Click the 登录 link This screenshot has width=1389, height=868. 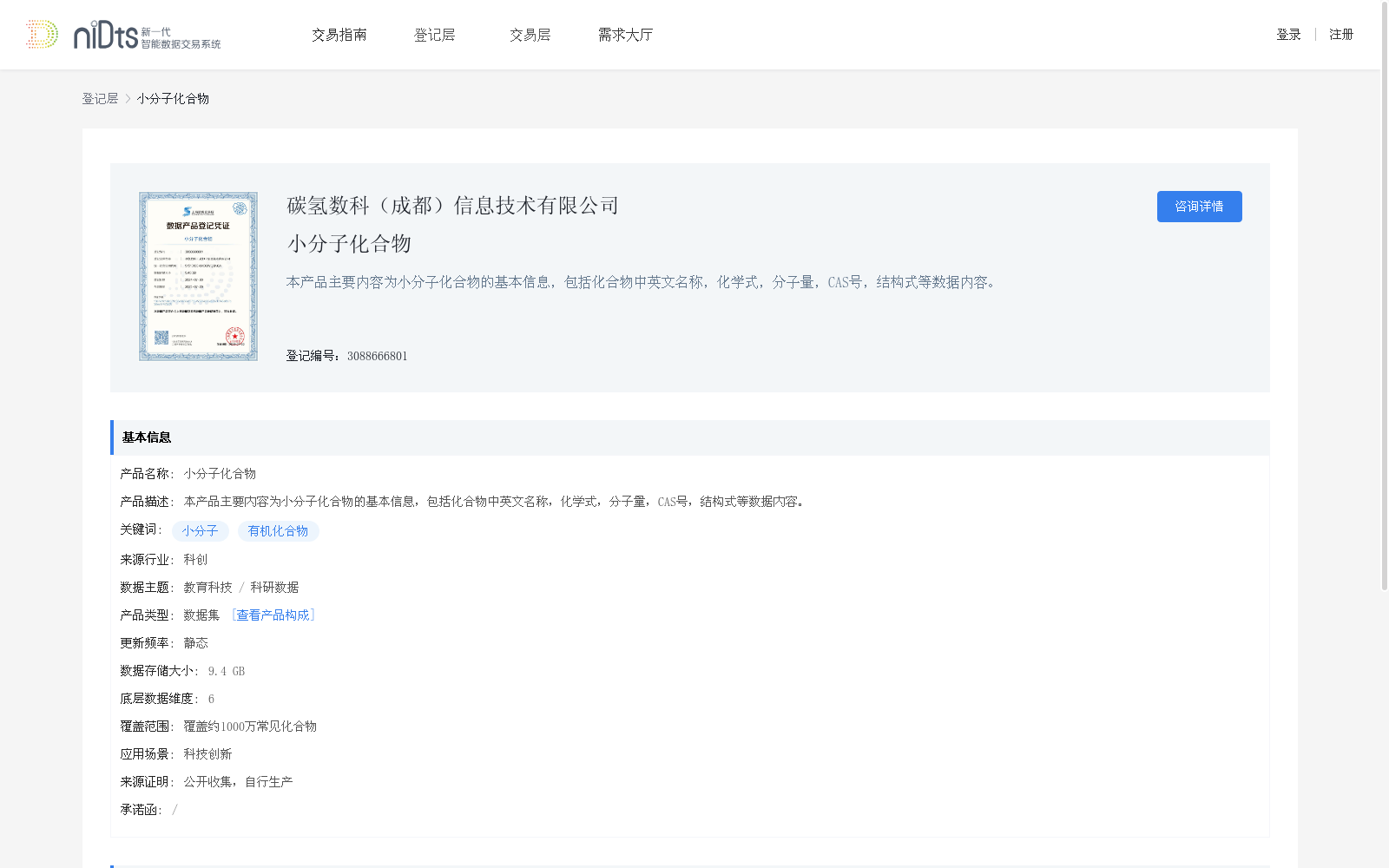point(1288,35)
